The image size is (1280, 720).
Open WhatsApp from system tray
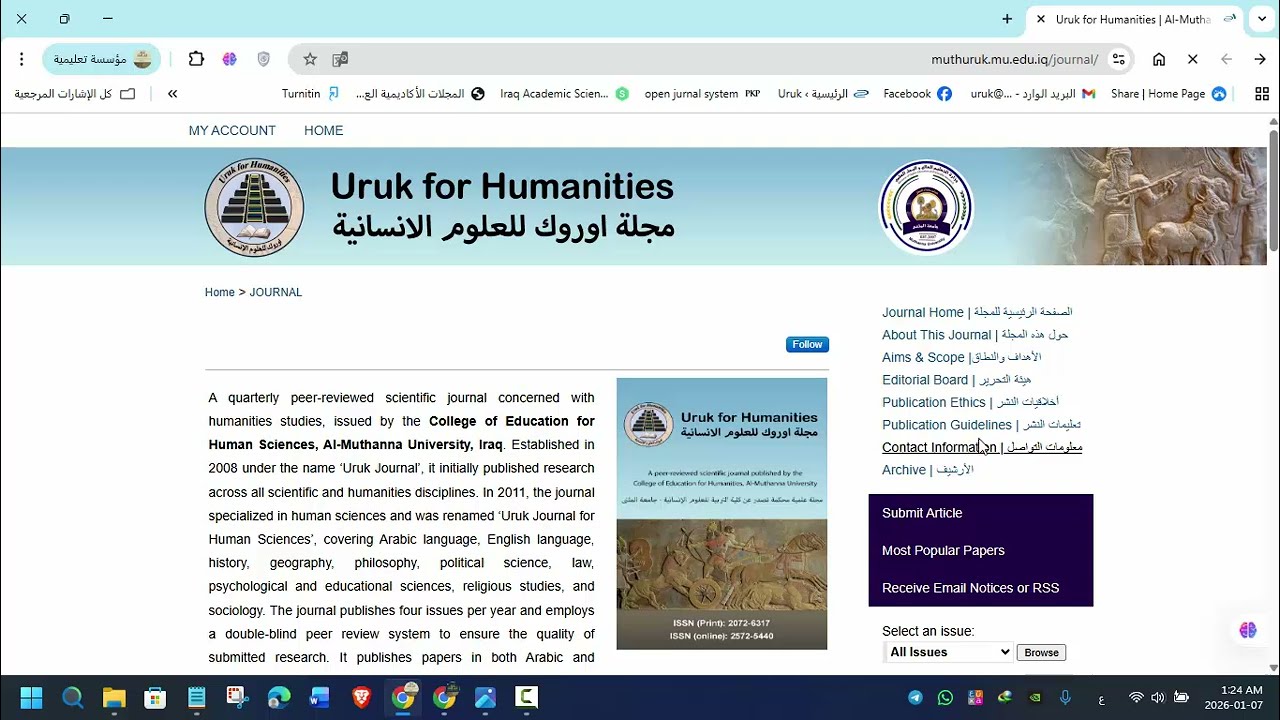tap(945, 697)
